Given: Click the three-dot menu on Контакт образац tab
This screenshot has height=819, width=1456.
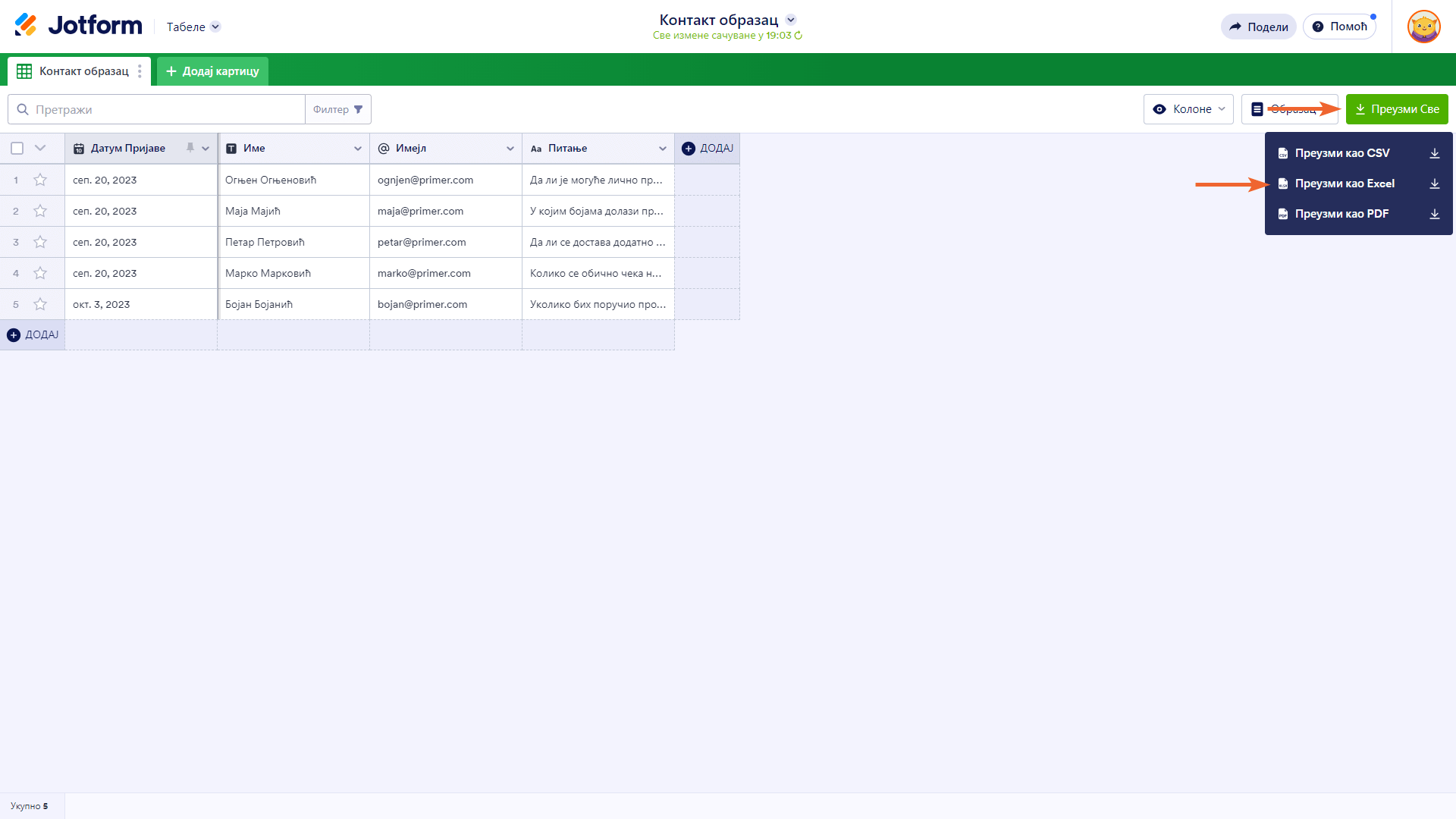Looking at the screenshot, I should 140,71.
